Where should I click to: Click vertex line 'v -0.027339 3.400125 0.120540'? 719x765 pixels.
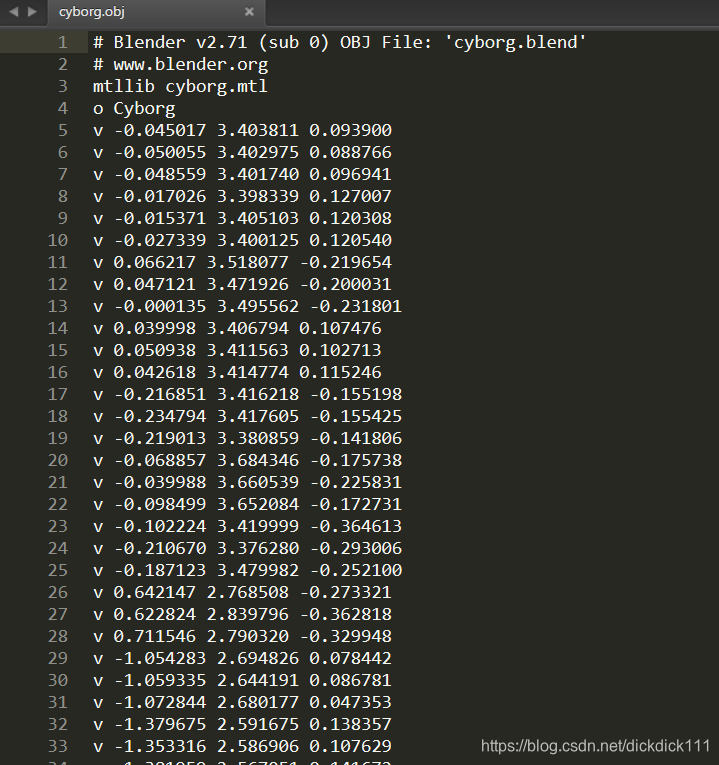click(242, 240)
